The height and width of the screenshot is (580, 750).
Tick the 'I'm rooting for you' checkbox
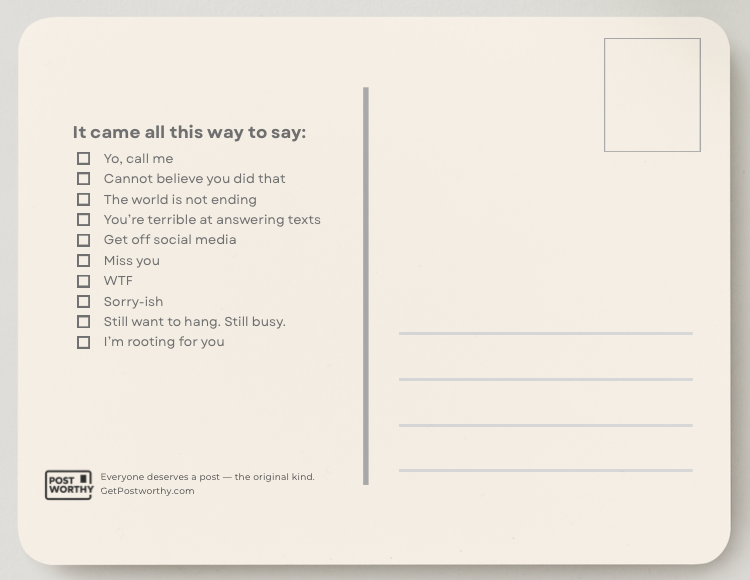(84, 342)
